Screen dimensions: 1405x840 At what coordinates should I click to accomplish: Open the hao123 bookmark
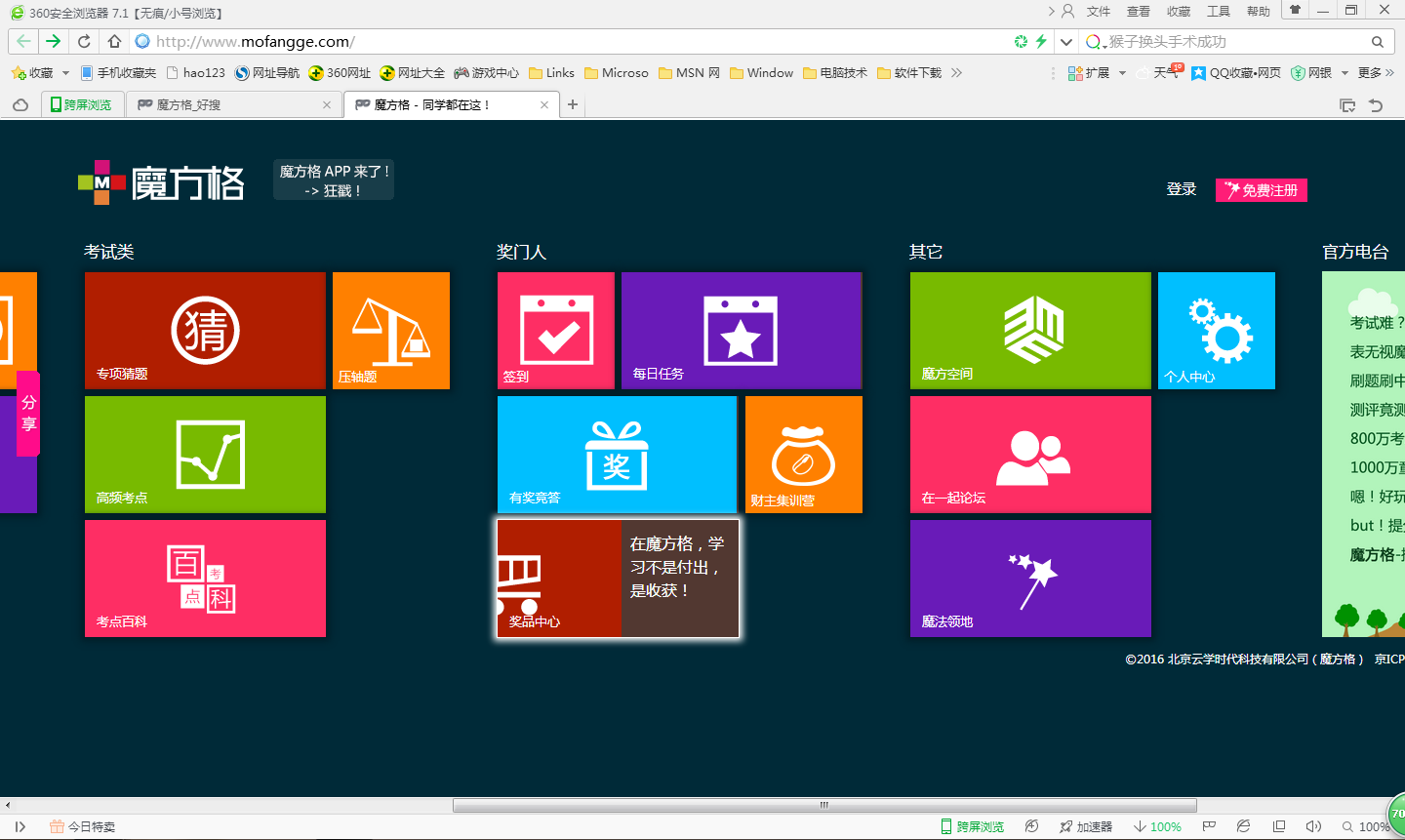click(x=196, y=73)
